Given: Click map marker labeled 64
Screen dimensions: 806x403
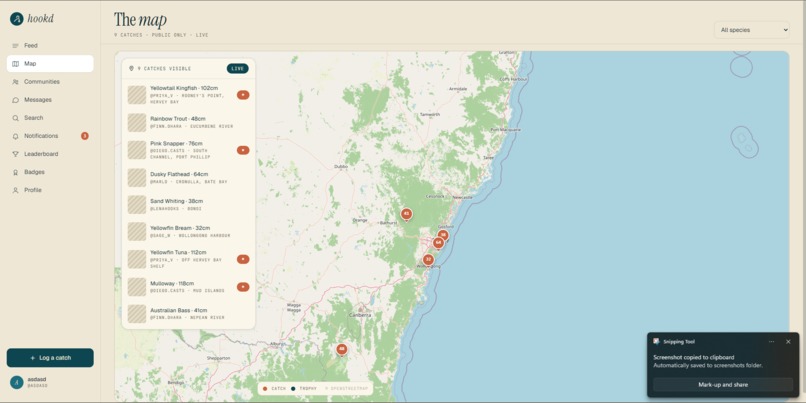Looking at the screenshot, I should 438,242.
